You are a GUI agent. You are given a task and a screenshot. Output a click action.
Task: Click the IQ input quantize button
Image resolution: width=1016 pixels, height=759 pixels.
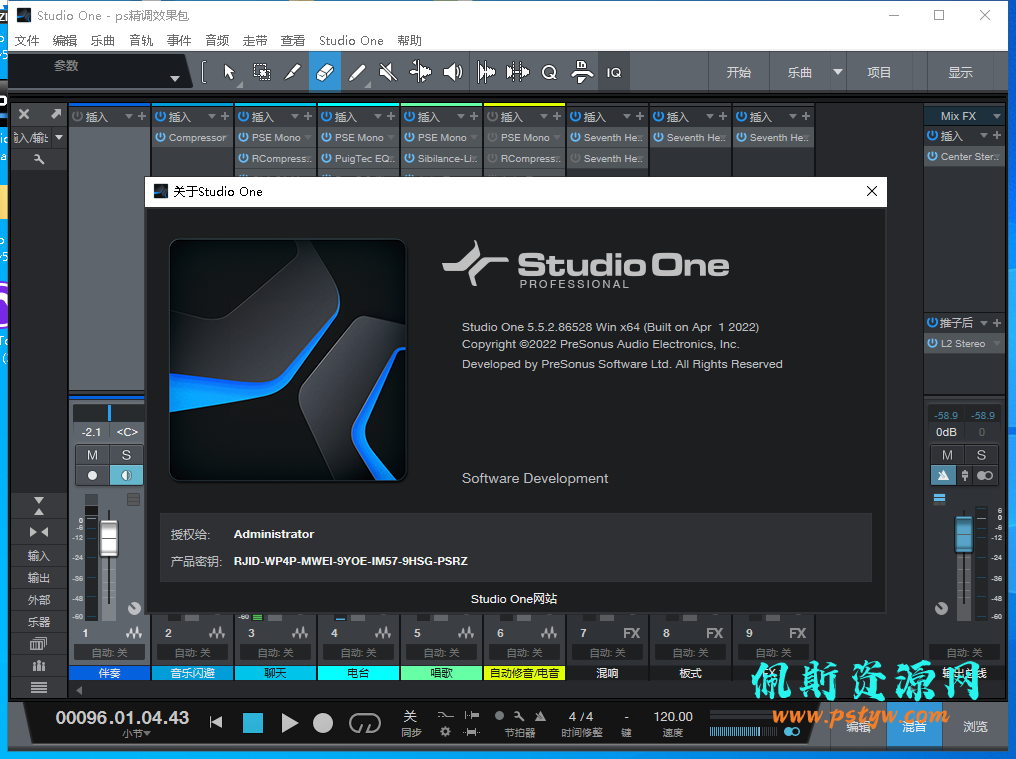pyautogui.click(x=614, y=73)
